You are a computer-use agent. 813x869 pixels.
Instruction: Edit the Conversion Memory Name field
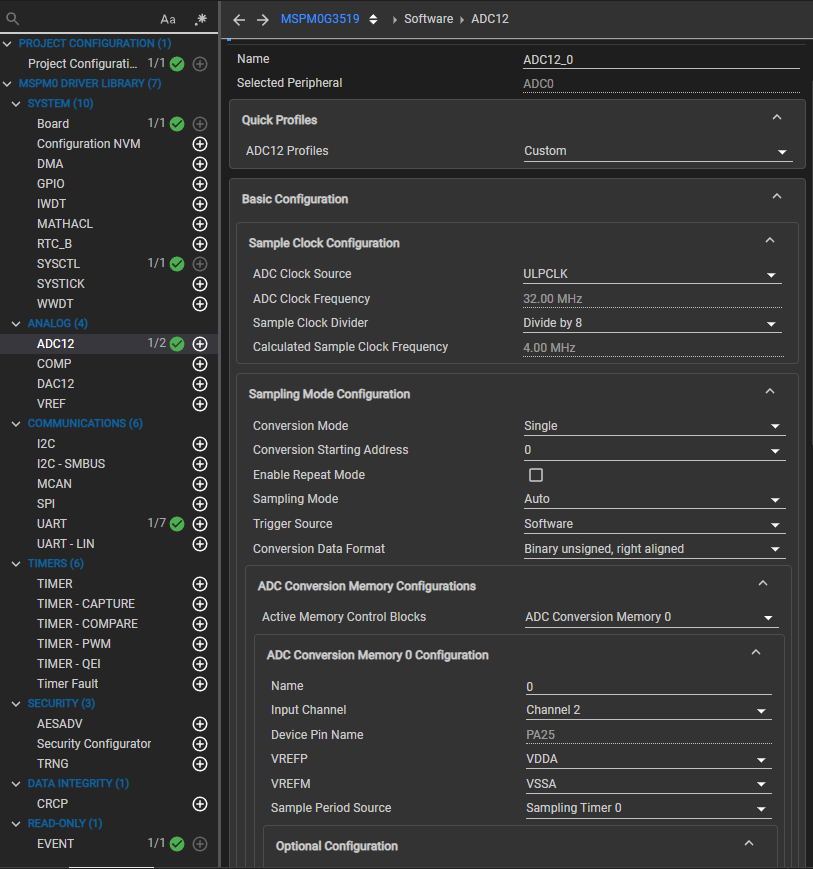[x=648, y=687]
